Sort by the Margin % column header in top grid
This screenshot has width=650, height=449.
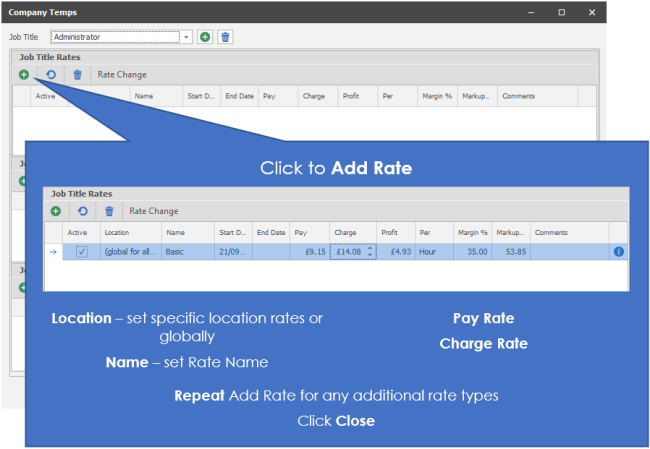(436, 96)
